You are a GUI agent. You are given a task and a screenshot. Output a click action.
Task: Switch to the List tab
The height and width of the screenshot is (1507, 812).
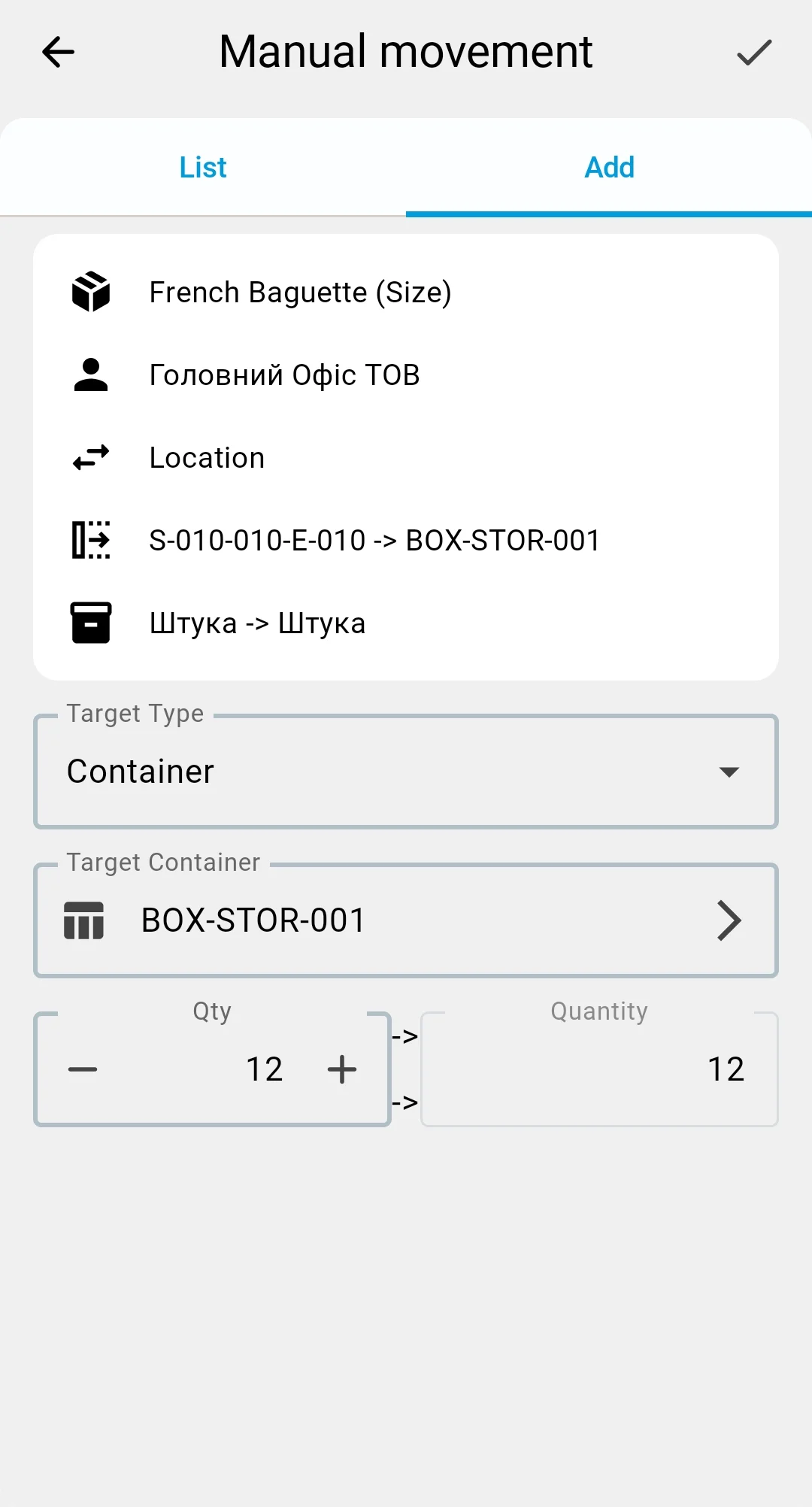[203, 167]
